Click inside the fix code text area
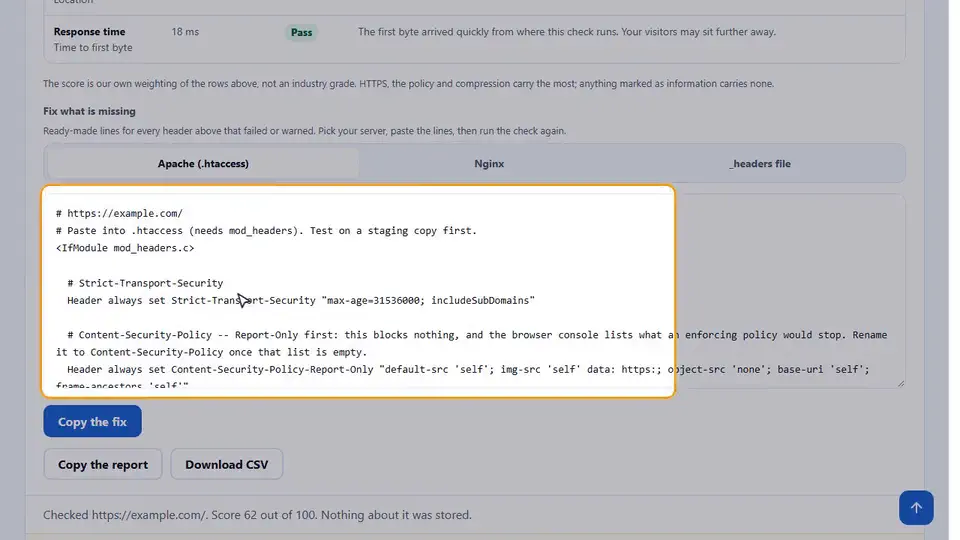 (x=474, y=291)
